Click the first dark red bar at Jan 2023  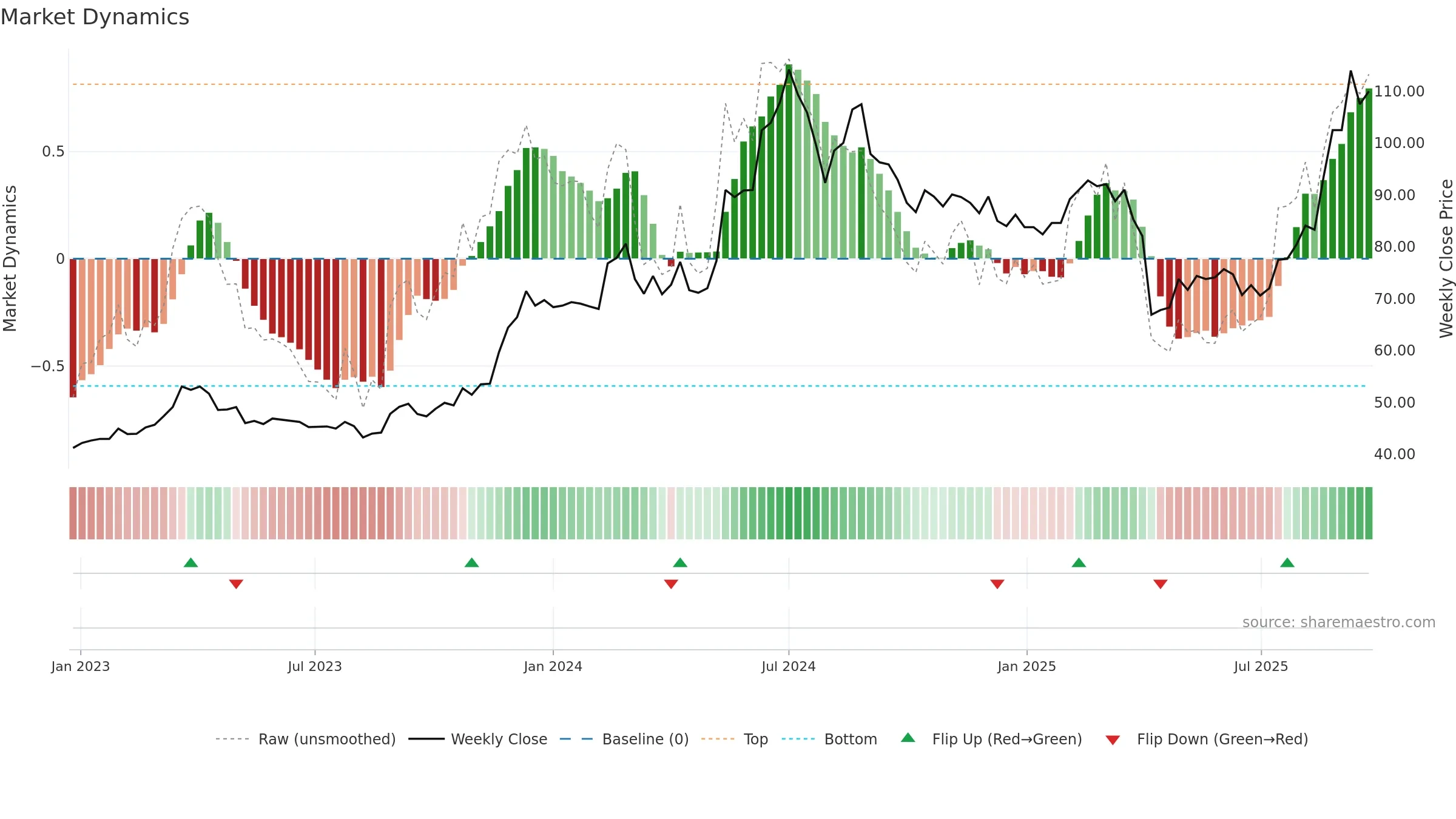[73, 328]
